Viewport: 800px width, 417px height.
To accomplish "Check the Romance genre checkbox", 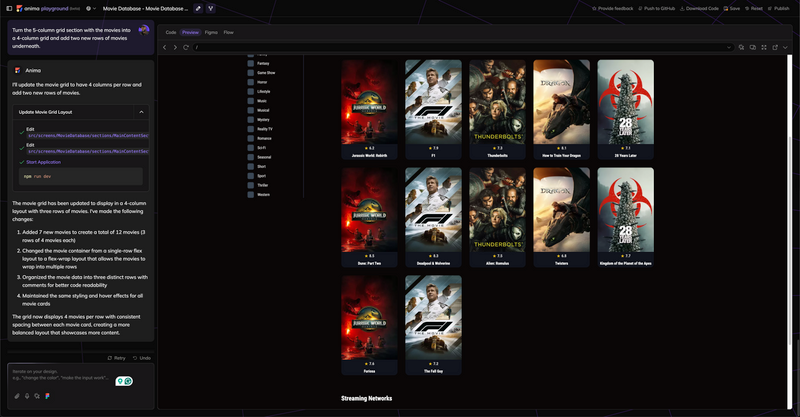I will click(x=251, y=138).
